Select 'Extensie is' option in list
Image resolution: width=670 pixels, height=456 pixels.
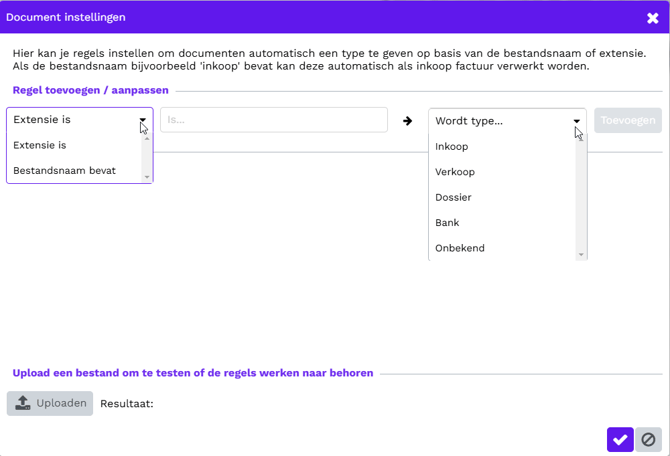click(x=40, y=145)
